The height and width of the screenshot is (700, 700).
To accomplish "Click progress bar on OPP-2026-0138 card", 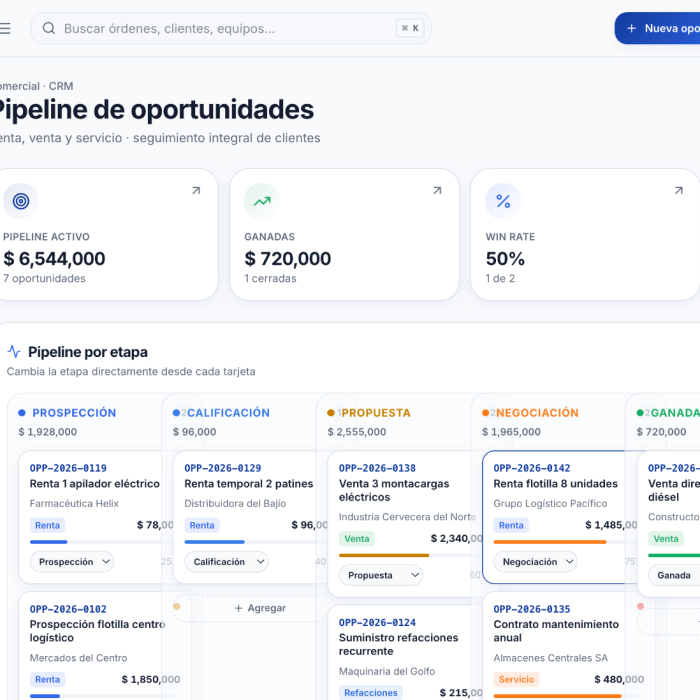I will point(410,555).
